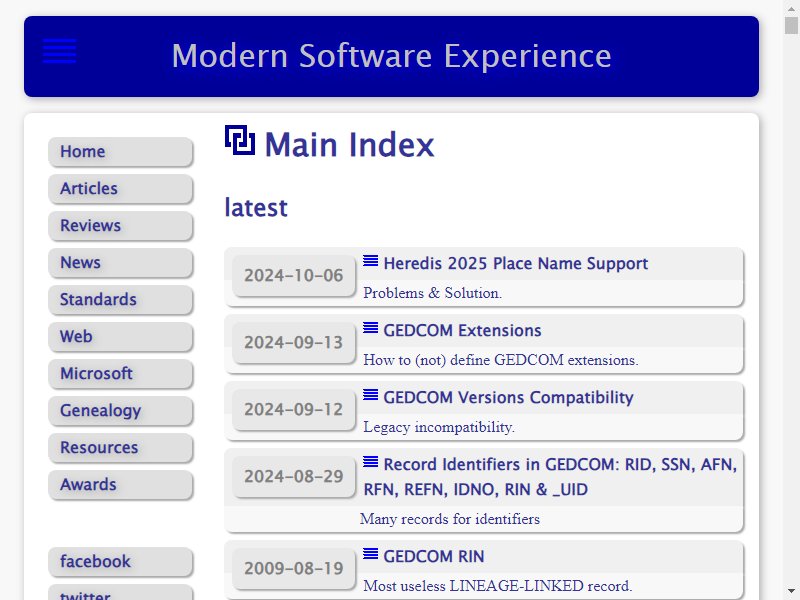Open the Web section

tap(121, 337)
